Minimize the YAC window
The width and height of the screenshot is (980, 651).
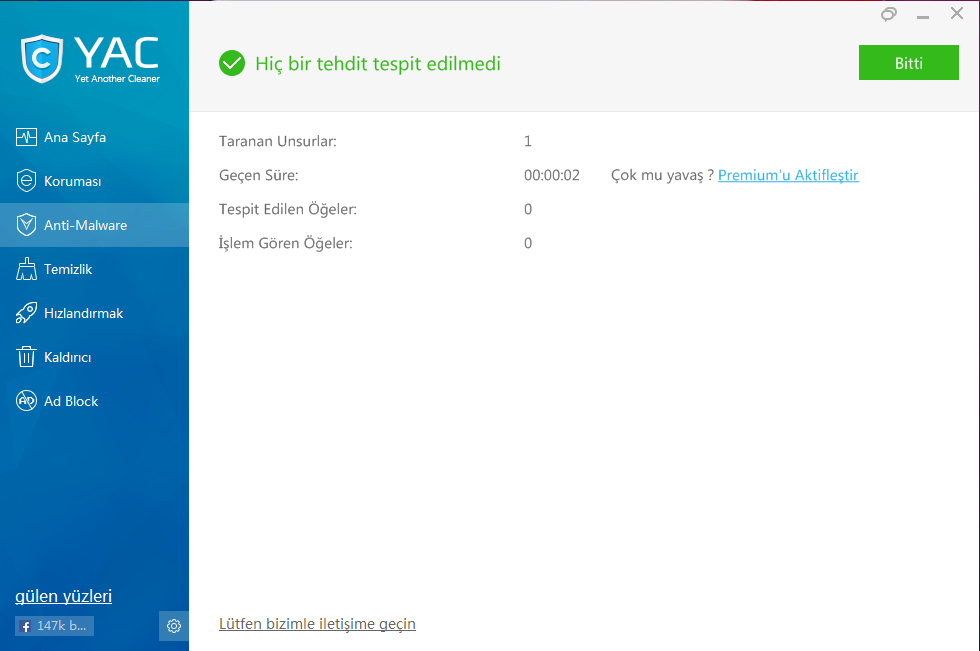(922, 16)
